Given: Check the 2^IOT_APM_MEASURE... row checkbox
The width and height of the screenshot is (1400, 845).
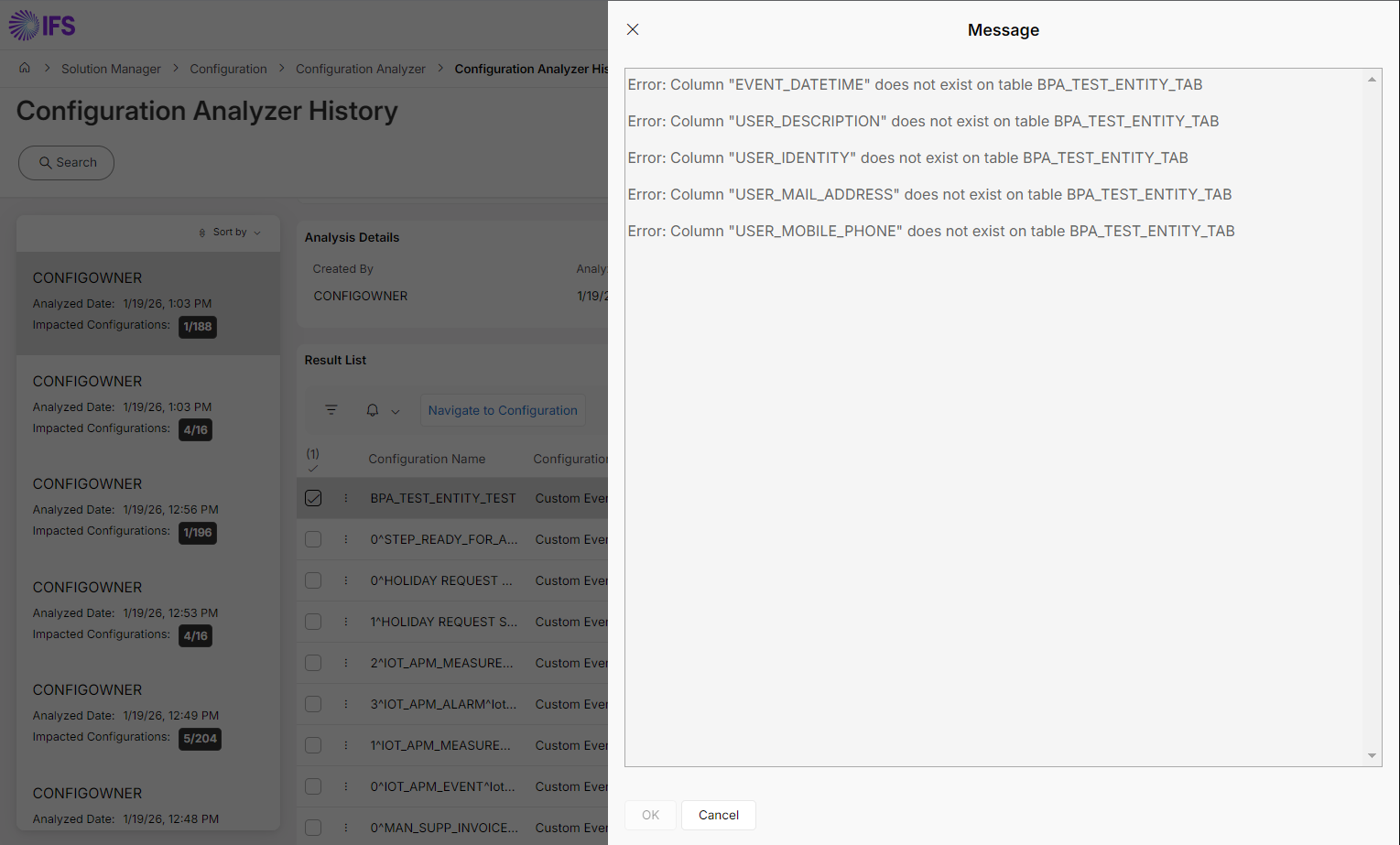Looking at the screenshot, I should [x=313, y=663].
